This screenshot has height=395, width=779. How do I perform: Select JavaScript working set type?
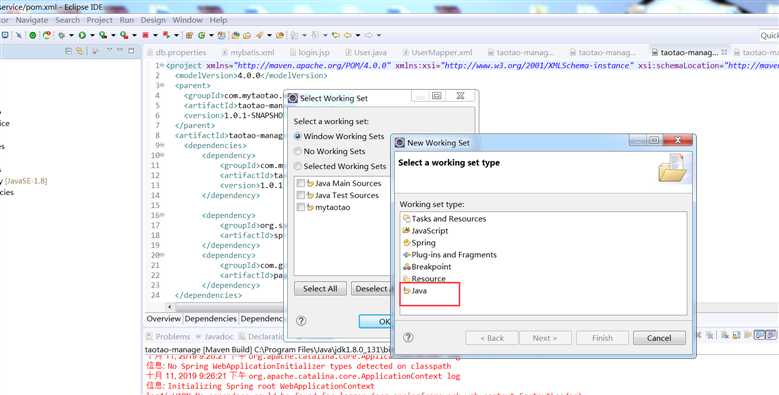[x=425, y=231]
